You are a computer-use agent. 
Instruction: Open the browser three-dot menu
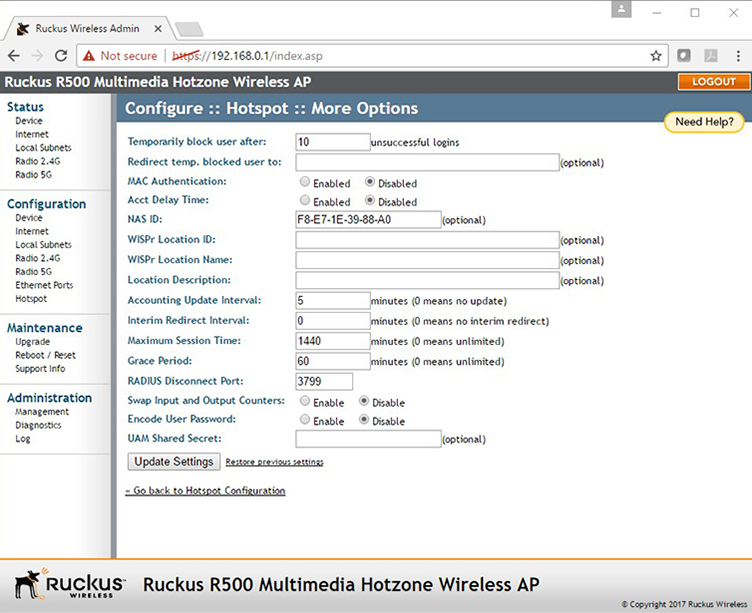(x=737, y=56)
